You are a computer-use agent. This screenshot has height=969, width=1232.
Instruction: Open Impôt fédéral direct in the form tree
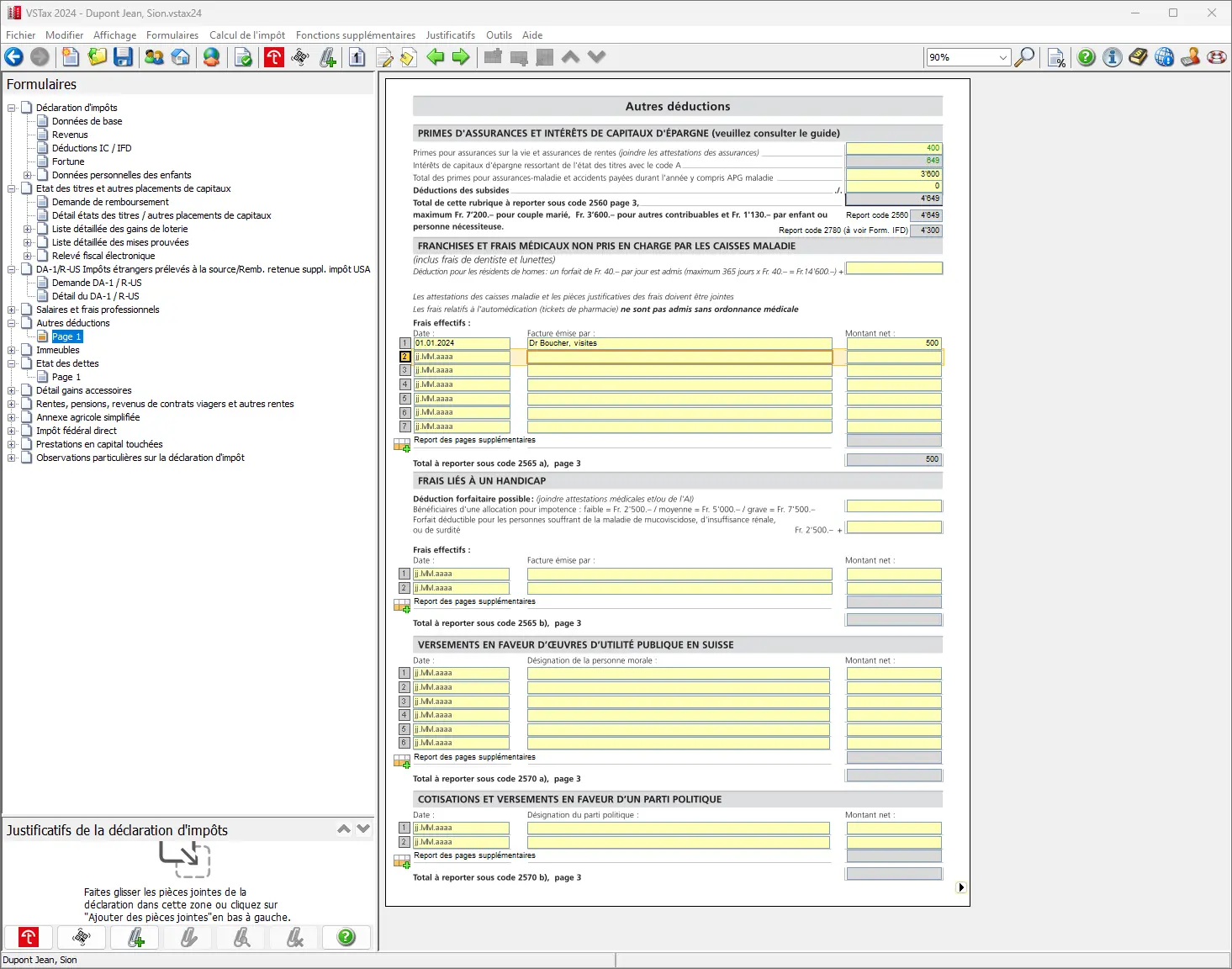[x=76, y=431]
